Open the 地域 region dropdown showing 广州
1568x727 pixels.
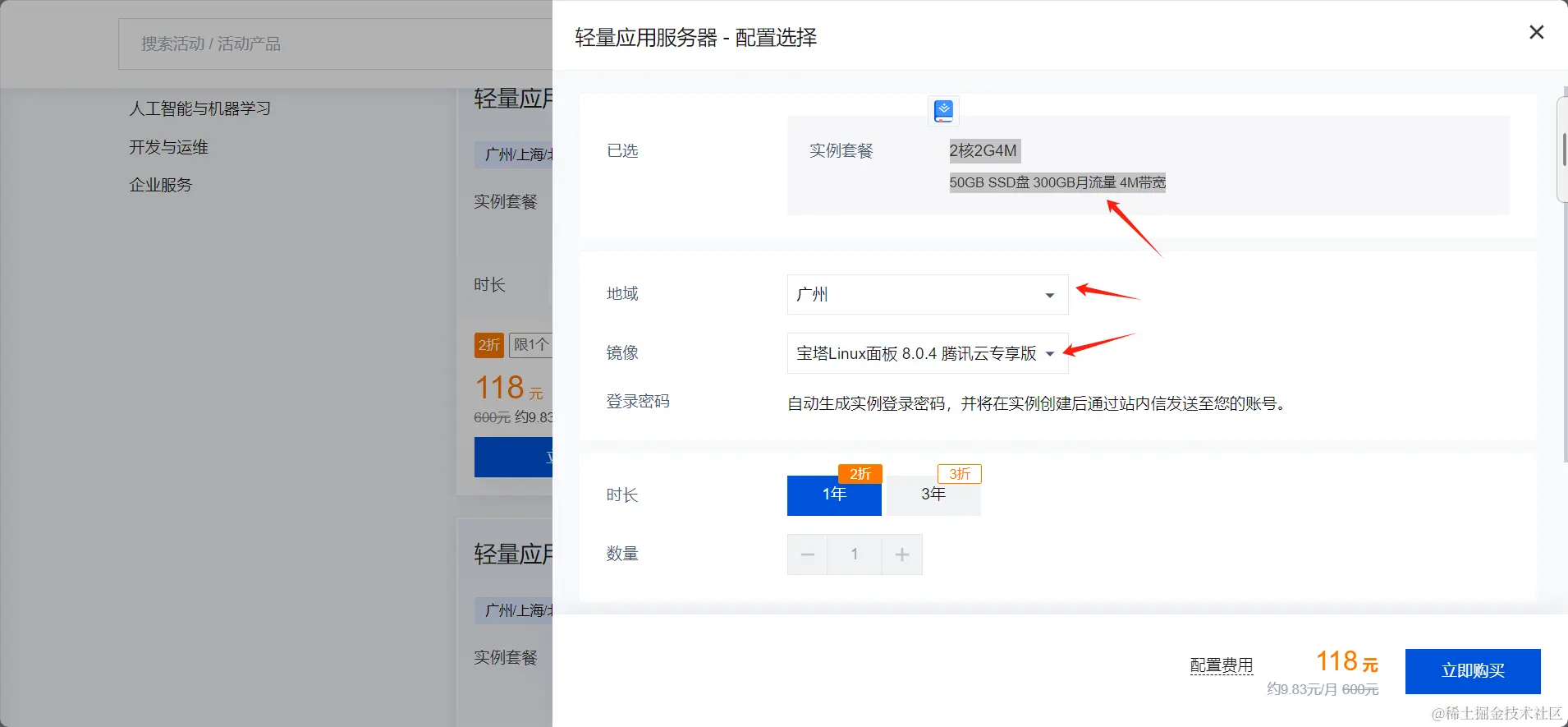tap(928, 294)
